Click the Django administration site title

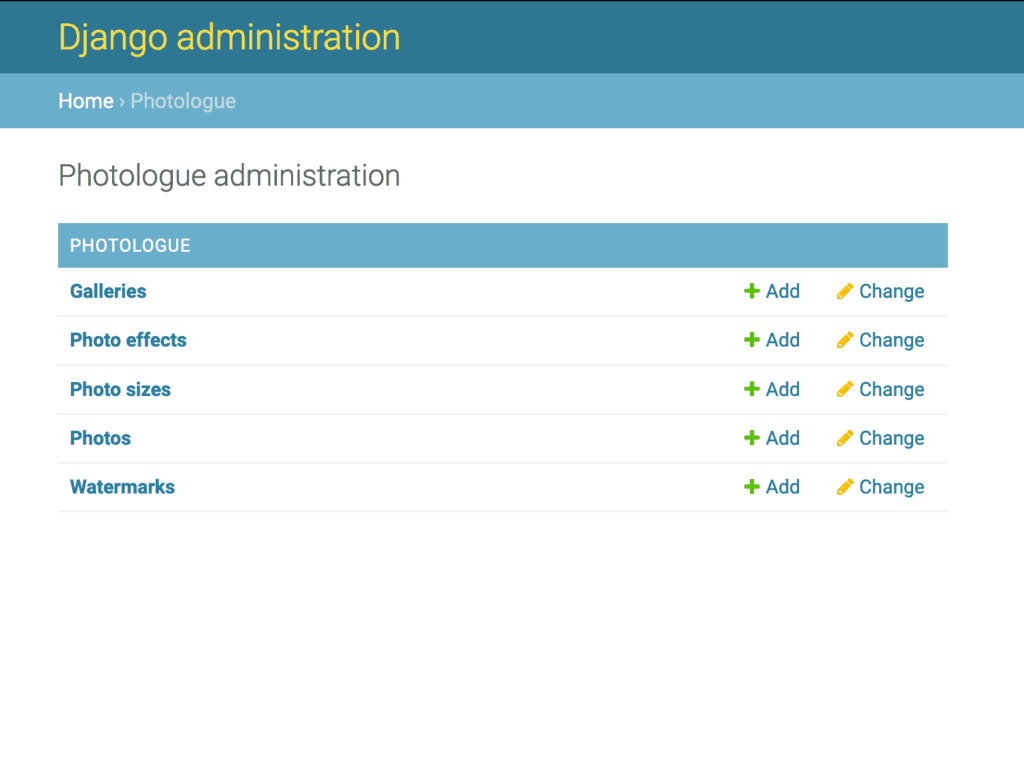(229, 37)
